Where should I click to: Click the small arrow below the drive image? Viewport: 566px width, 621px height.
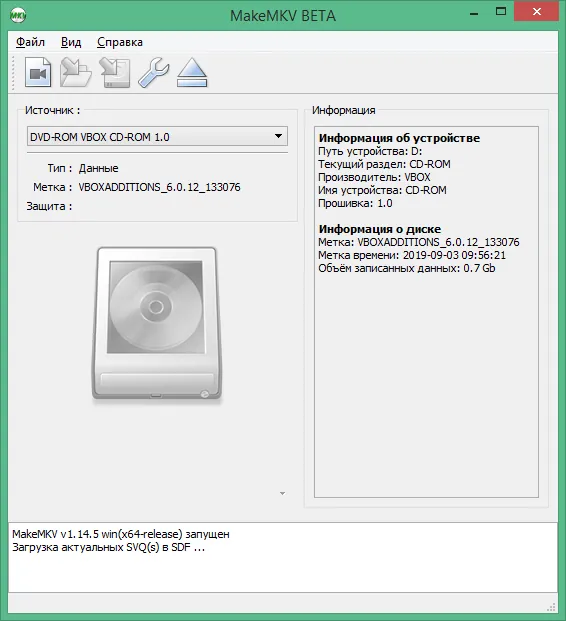[282, 493]
